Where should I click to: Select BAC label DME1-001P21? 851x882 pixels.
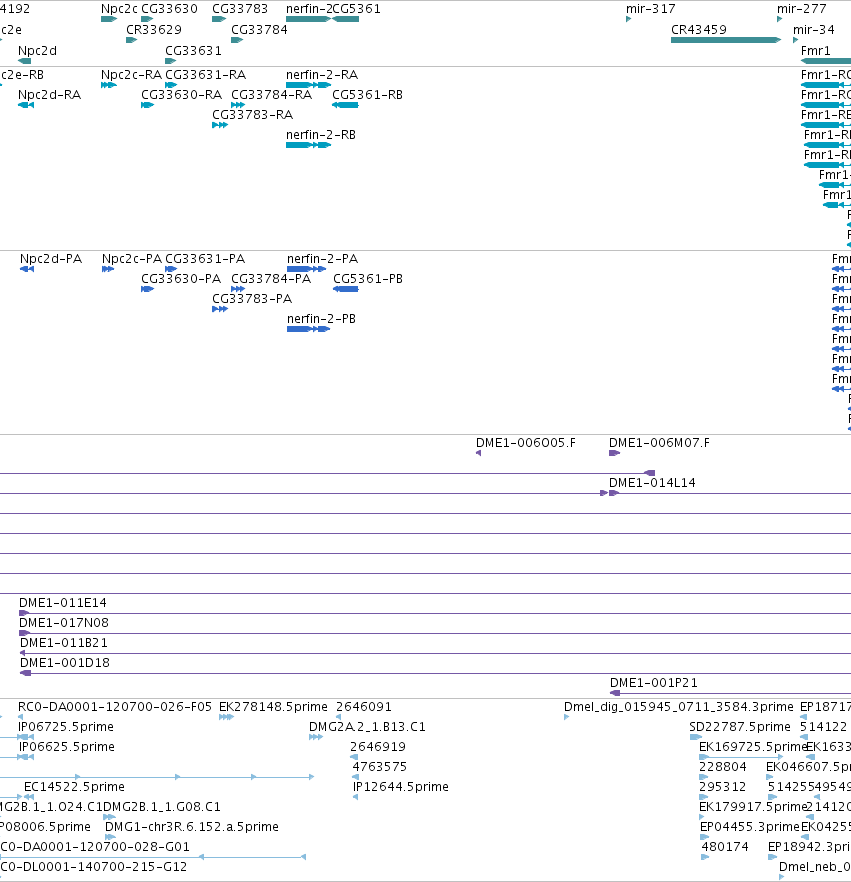654,683
